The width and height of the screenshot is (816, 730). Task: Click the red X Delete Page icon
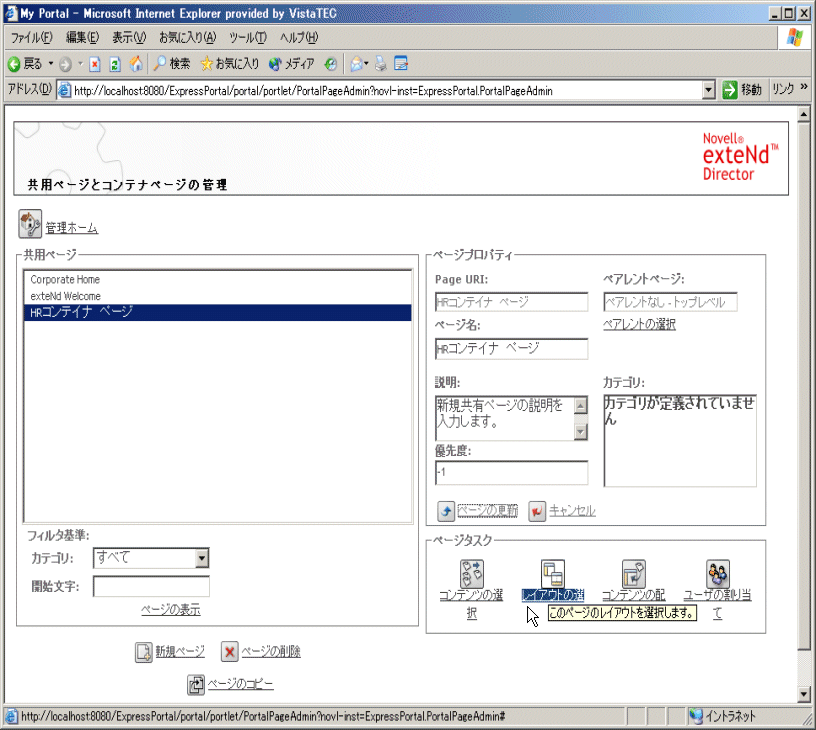pos(230,651)
